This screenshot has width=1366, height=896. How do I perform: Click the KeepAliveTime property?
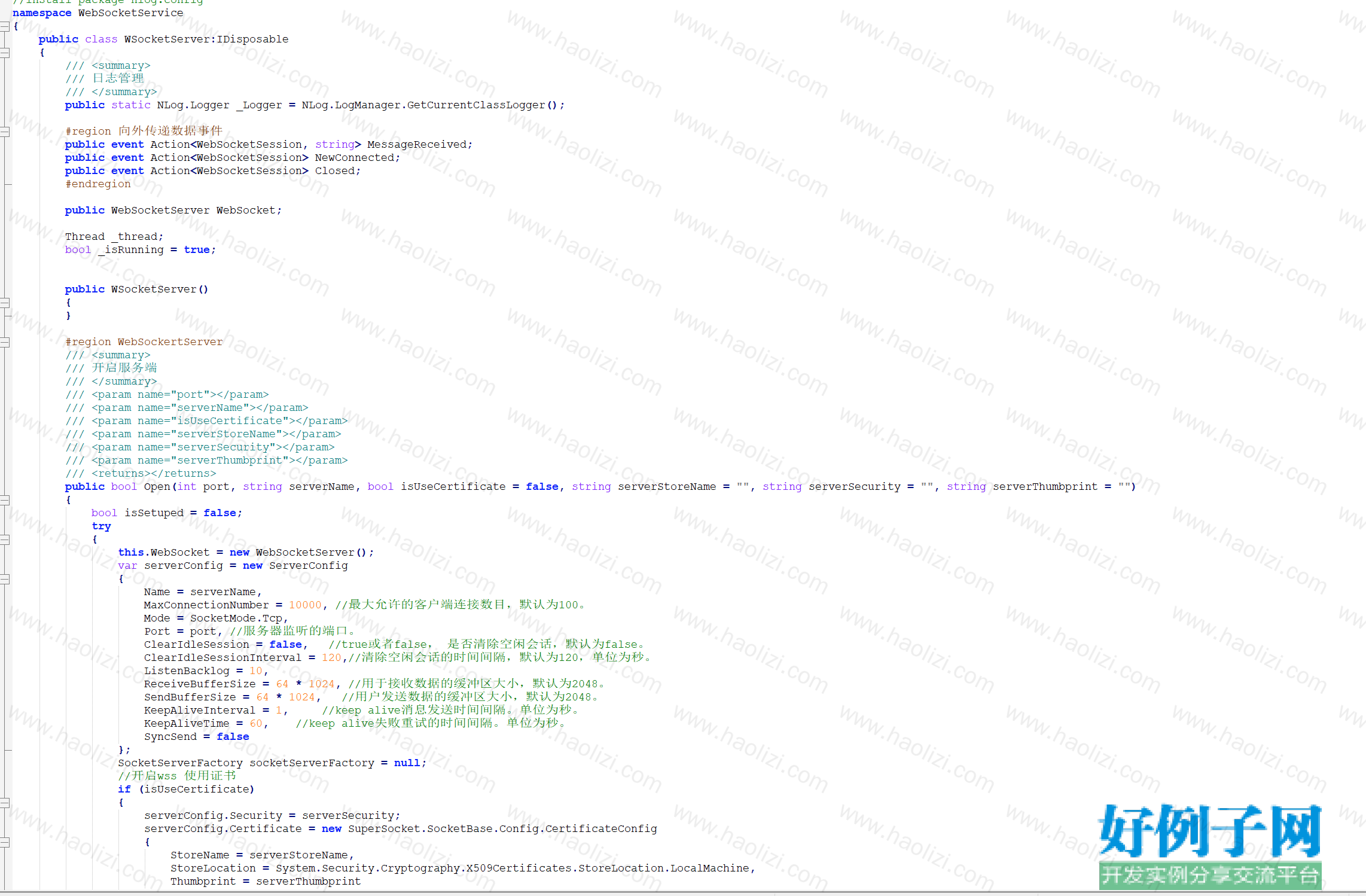click(187, 724)
